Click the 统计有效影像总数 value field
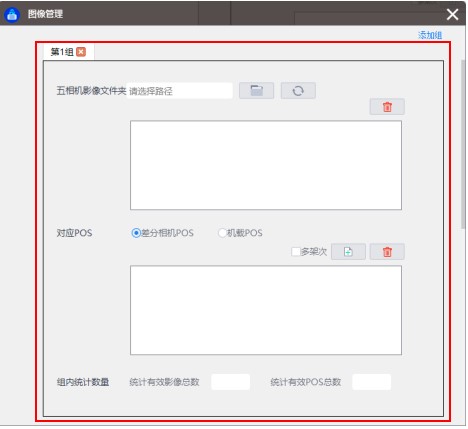The height and width of the screenshot is (429, 468). pyautogui.click(x=230, y=382)
